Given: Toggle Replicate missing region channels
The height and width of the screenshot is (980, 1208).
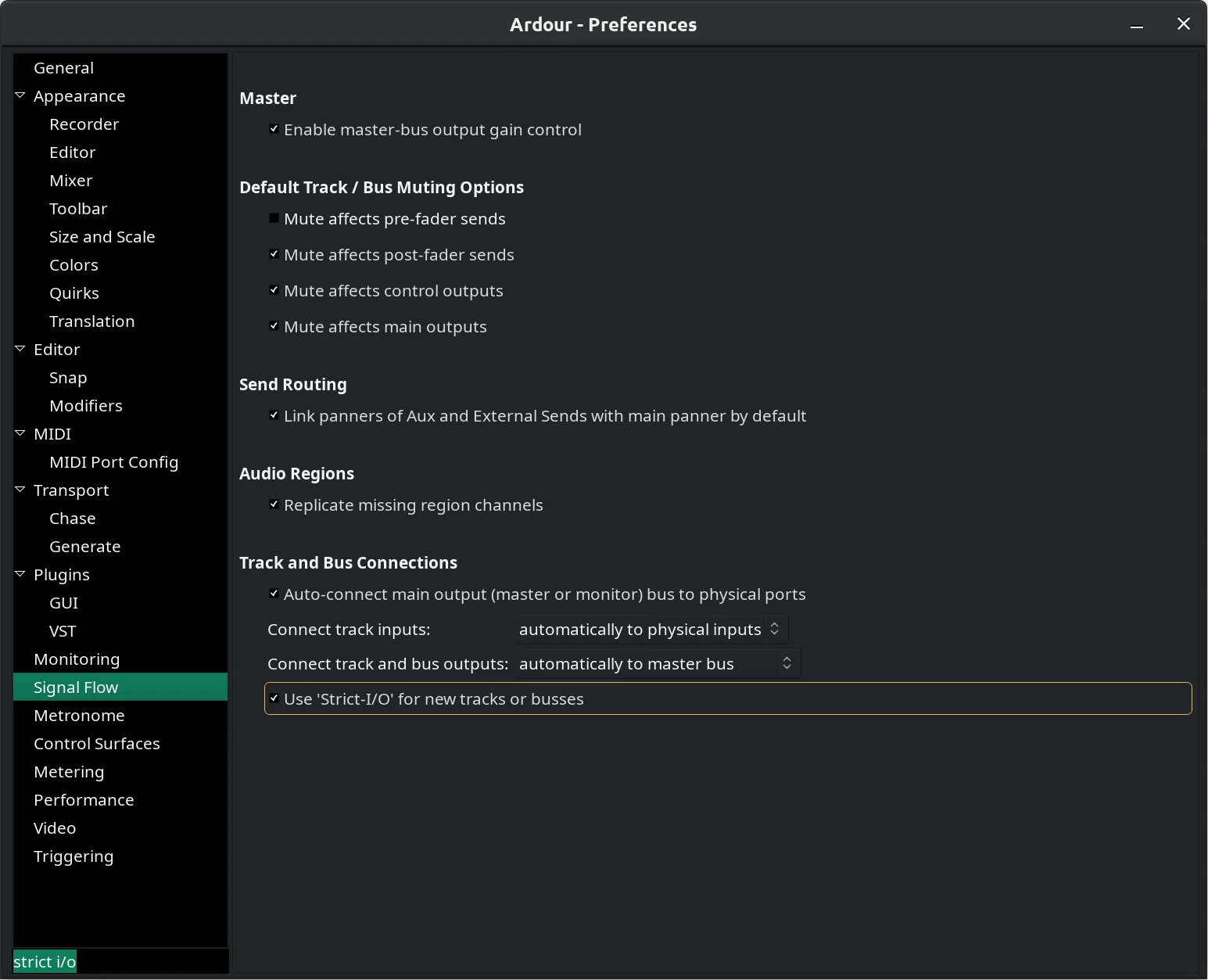Looking at the screenshot, I should [x=274, y=504].
